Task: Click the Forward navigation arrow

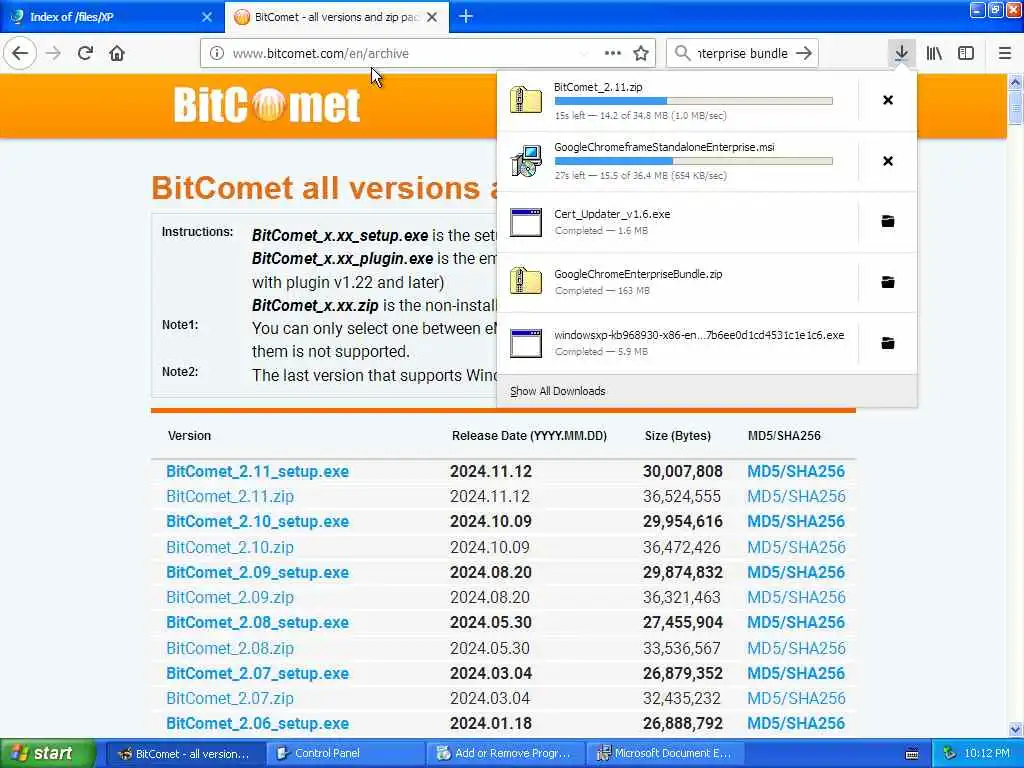Action: pyautogui.click(x=54, y=54)
